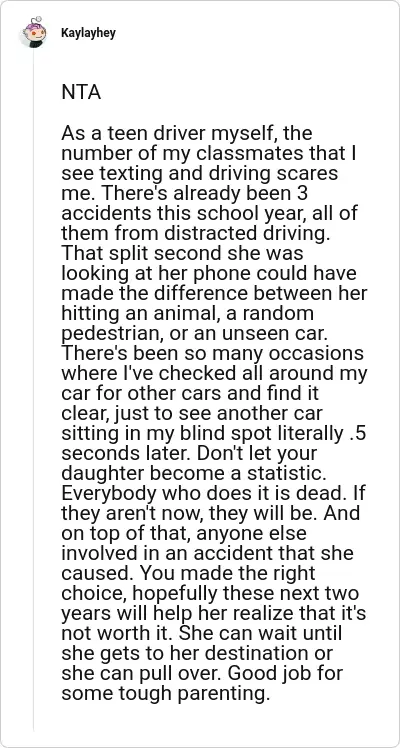Select the NTA verdict text

(x=81, y=93)
